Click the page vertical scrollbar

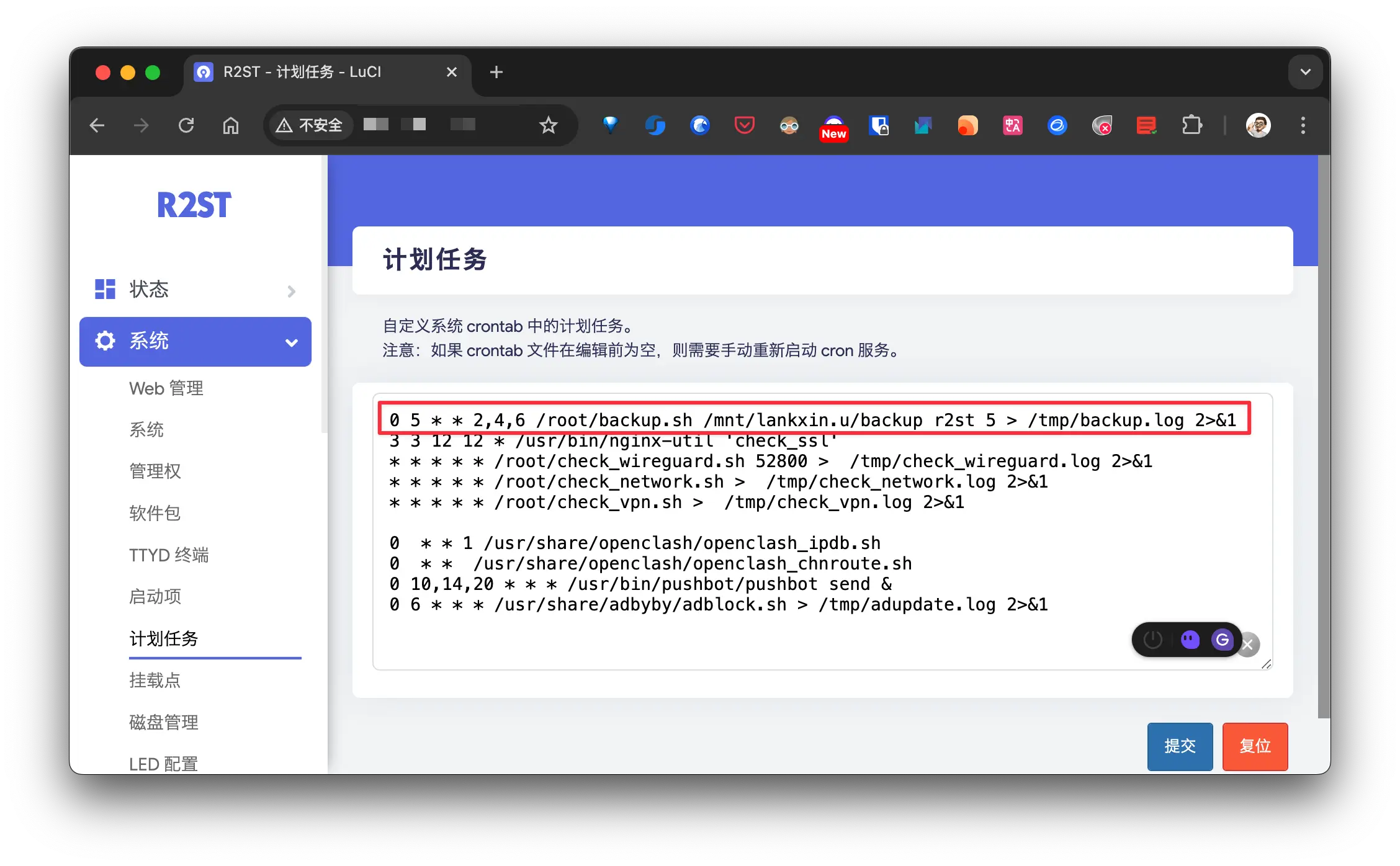click(x=1324, y=434)
